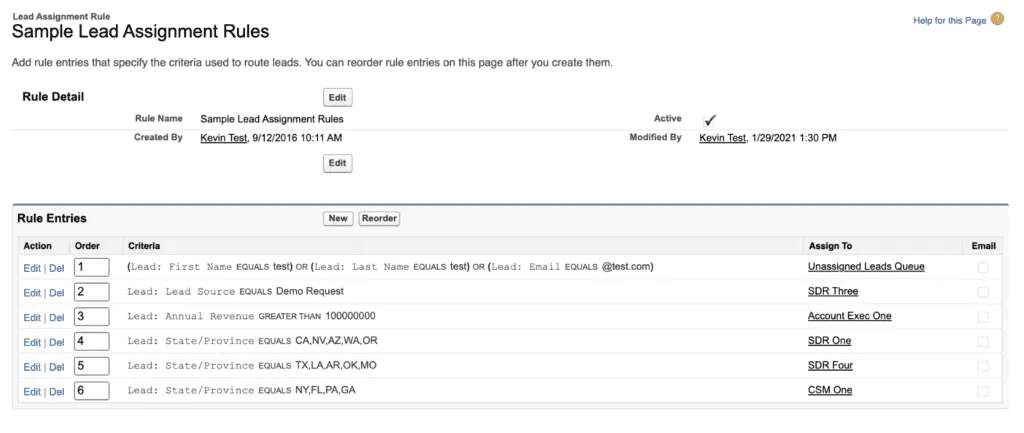Click the Assign To column header

[830, 246]
